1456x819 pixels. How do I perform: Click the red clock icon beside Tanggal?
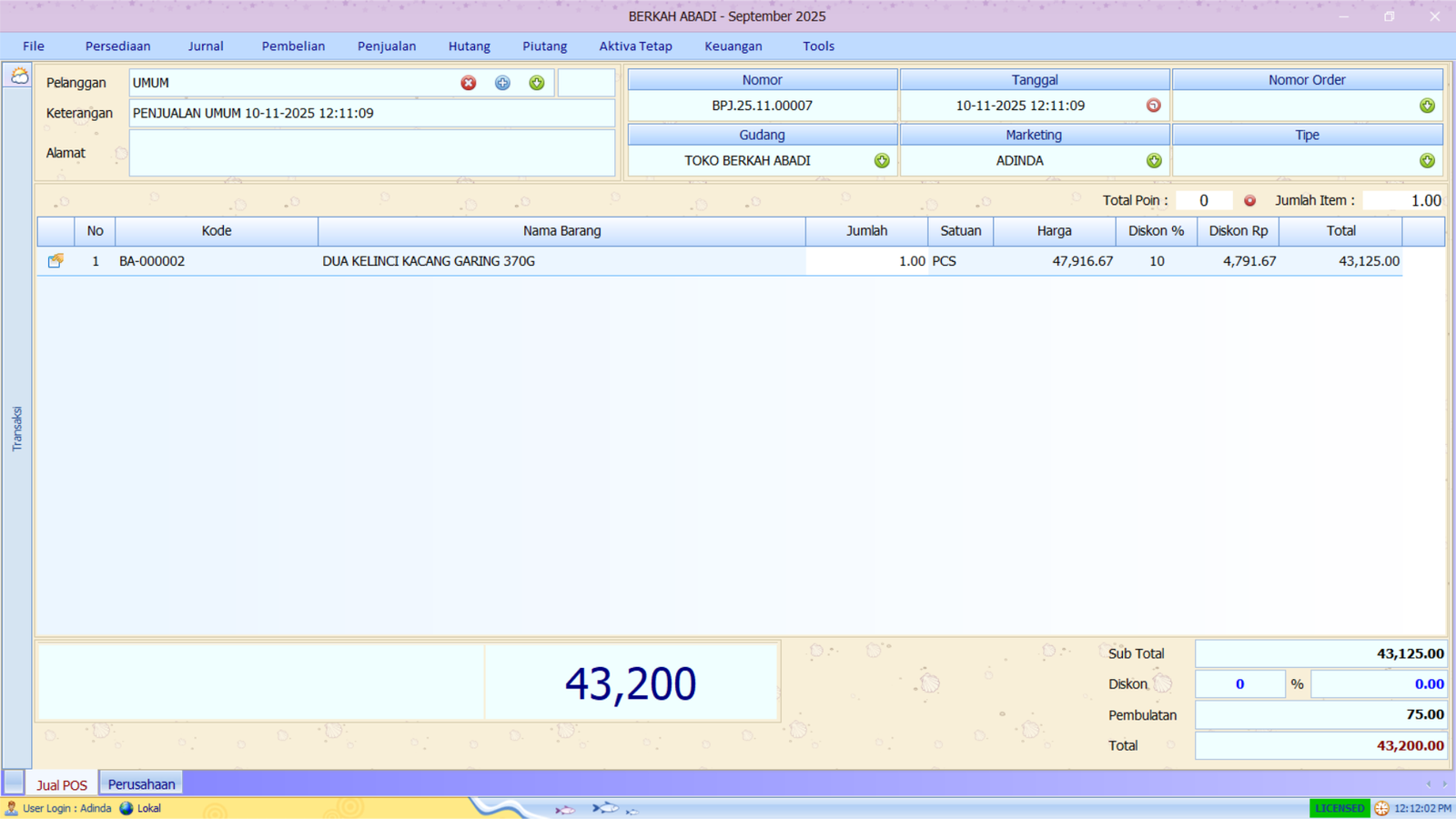pos(1153,106)
